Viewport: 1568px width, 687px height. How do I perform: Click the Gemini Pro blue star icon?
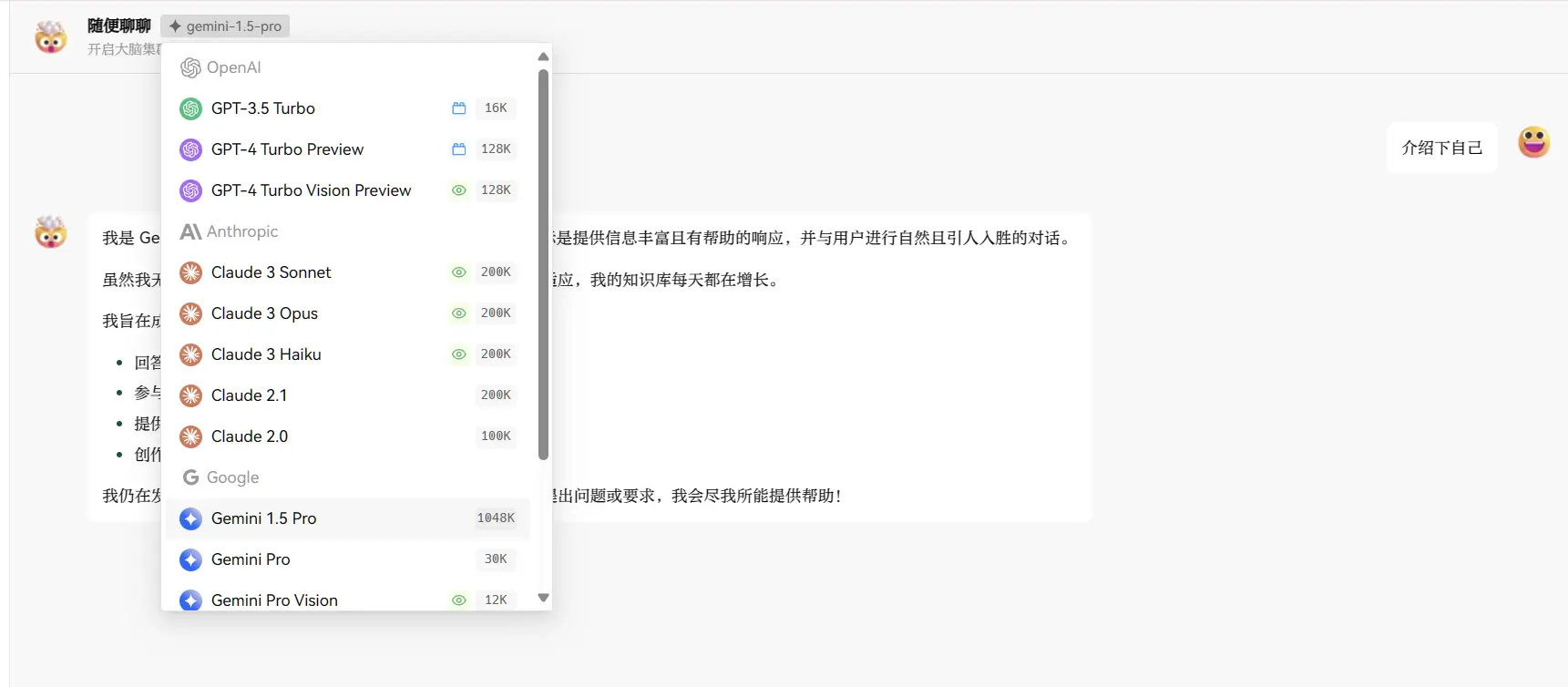tap(190, 559)
